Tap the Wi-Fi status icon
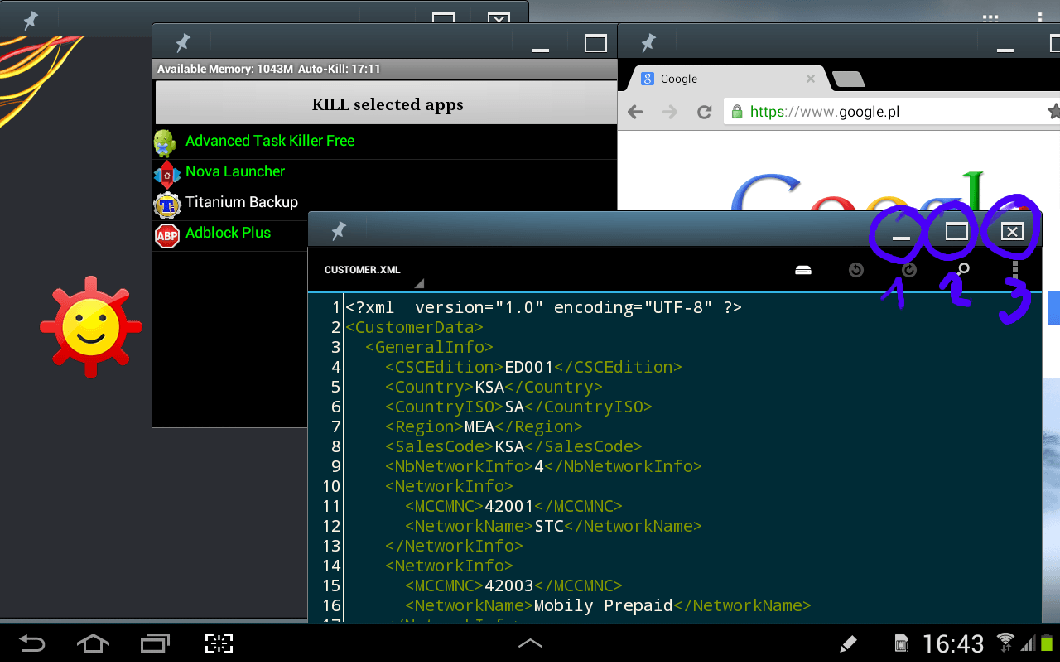Viewport: 1060px width, 662px height. pos(1005,642)
